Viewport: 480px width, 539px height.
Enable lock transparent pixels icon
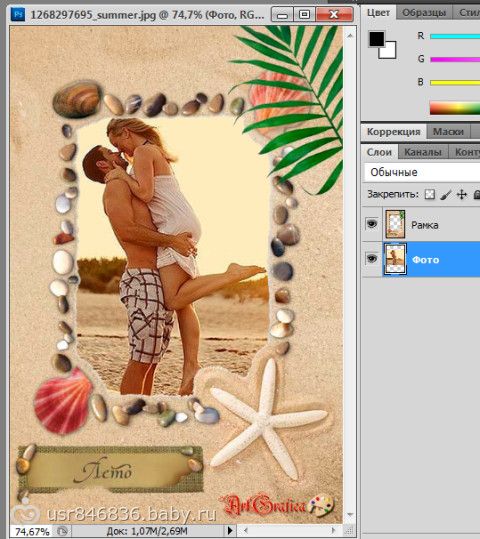[430, 195]
